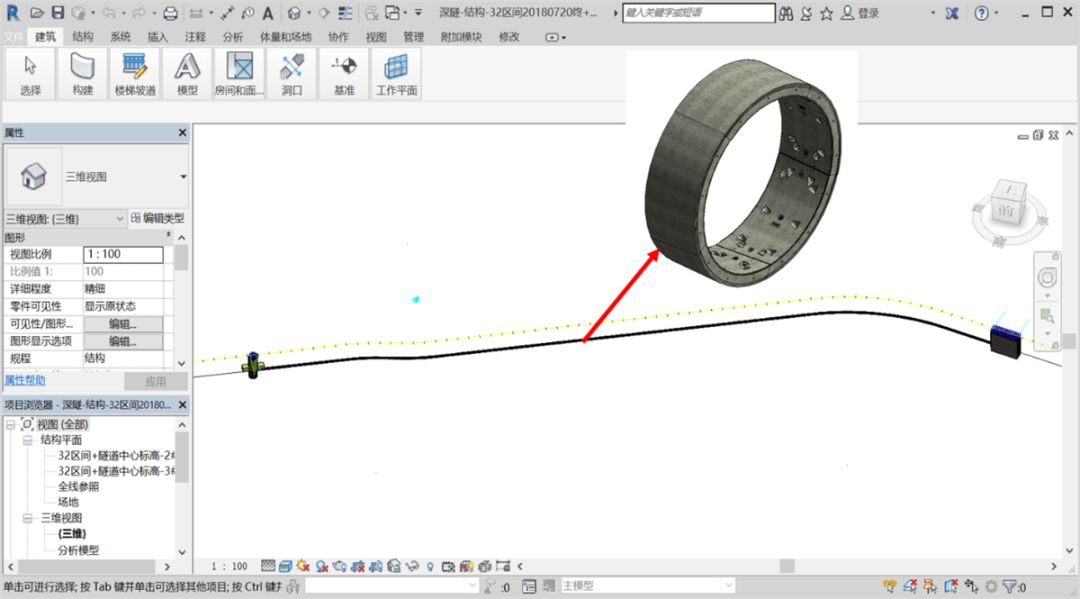
Task: Open the 属性帮助 link
Action: [24, 381]
